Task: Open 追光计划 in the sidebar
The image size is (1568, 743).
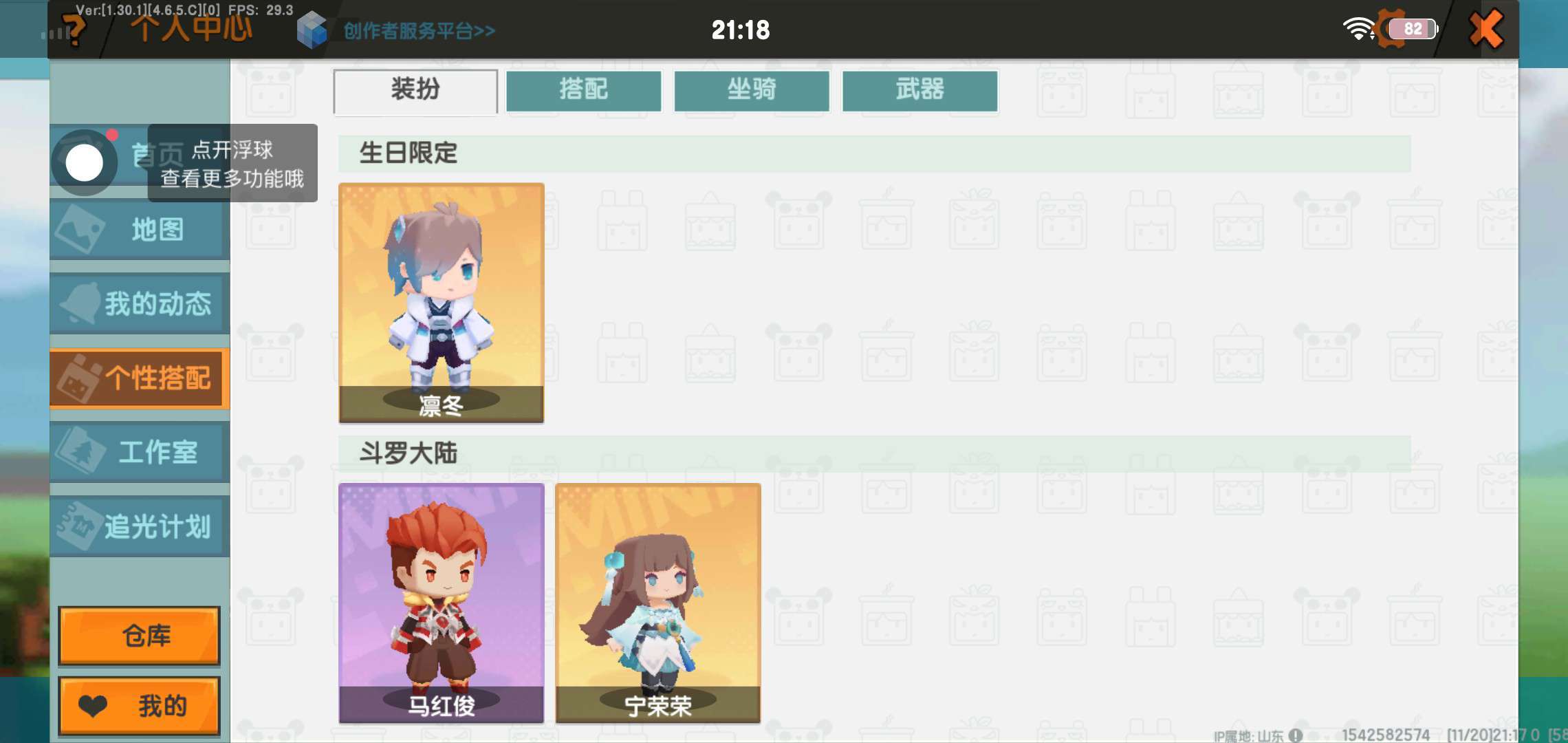Action: (x=140, y=526)
